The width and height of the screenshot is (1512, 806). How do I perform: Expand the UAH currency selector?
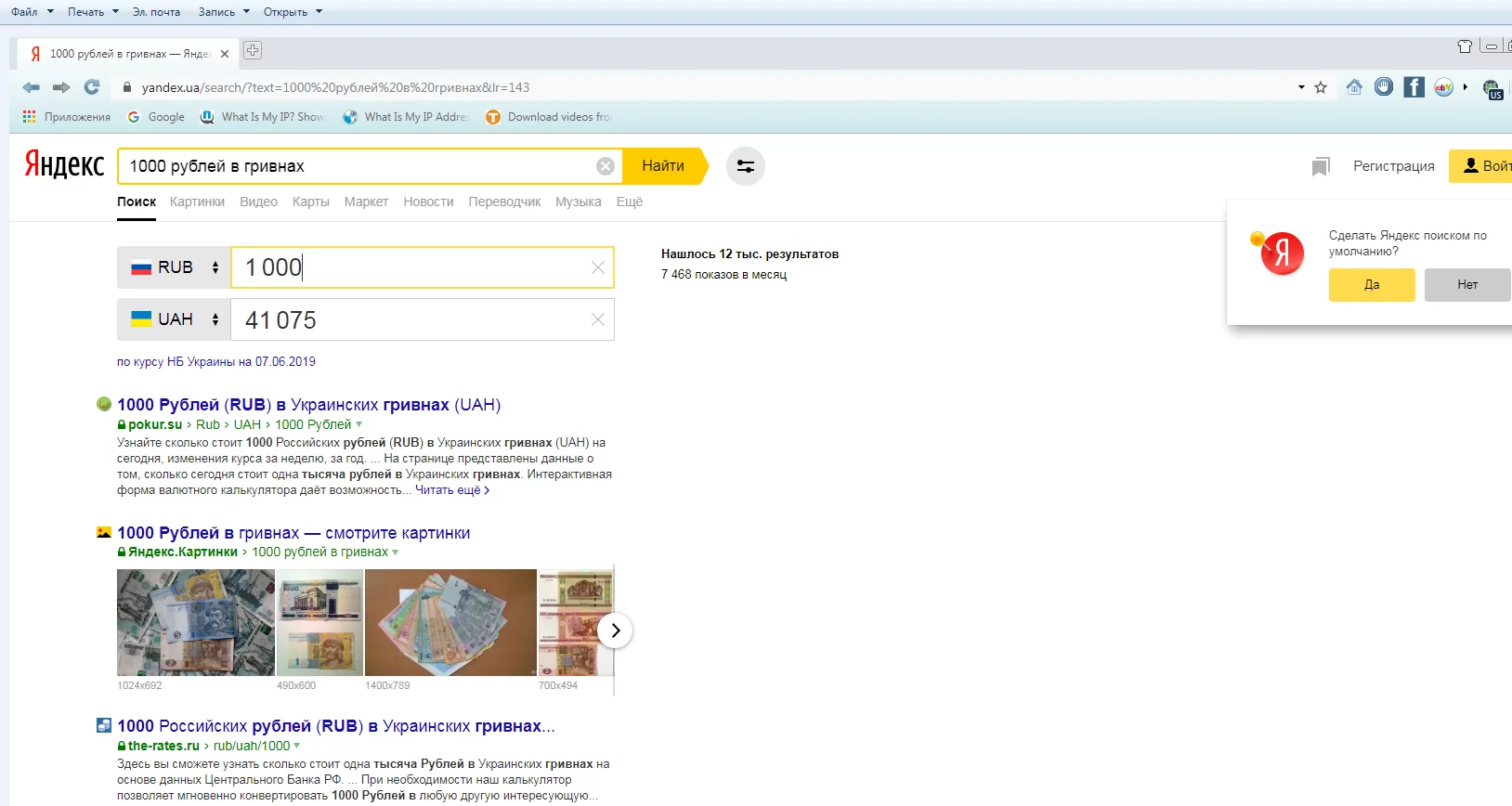[x=175, y=319]
